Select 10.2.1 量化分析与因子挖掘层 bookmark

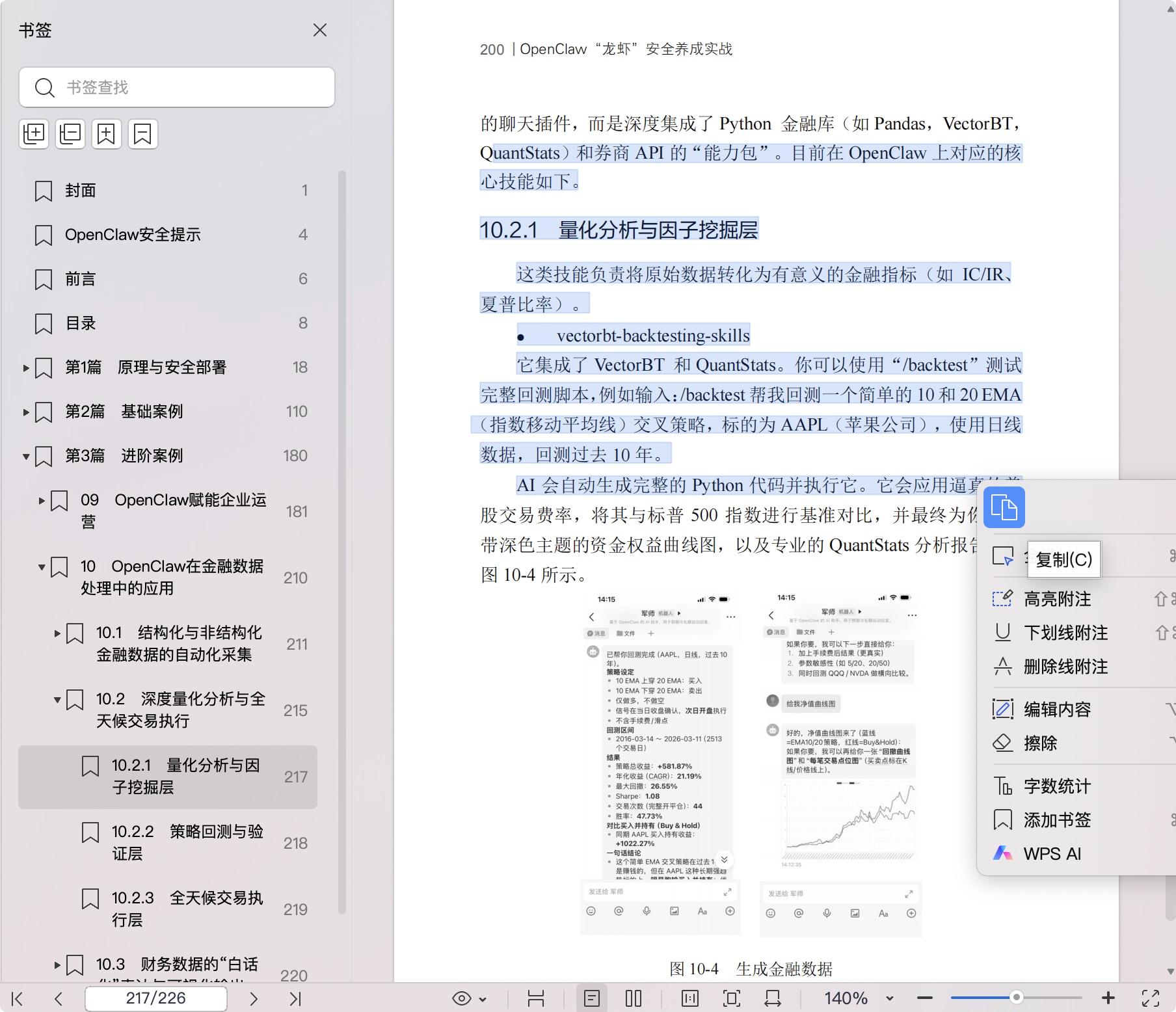tap(168, 777)
